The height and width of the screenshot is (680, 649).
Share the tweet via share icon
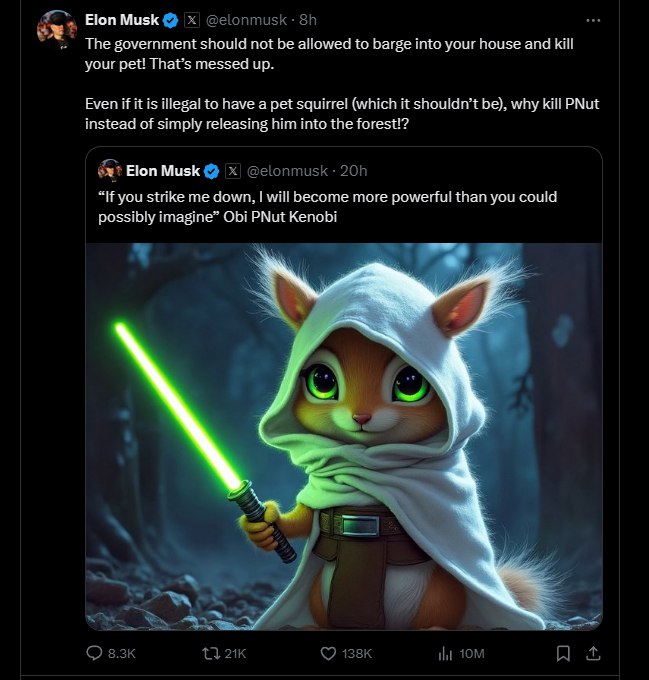point(593,653)
